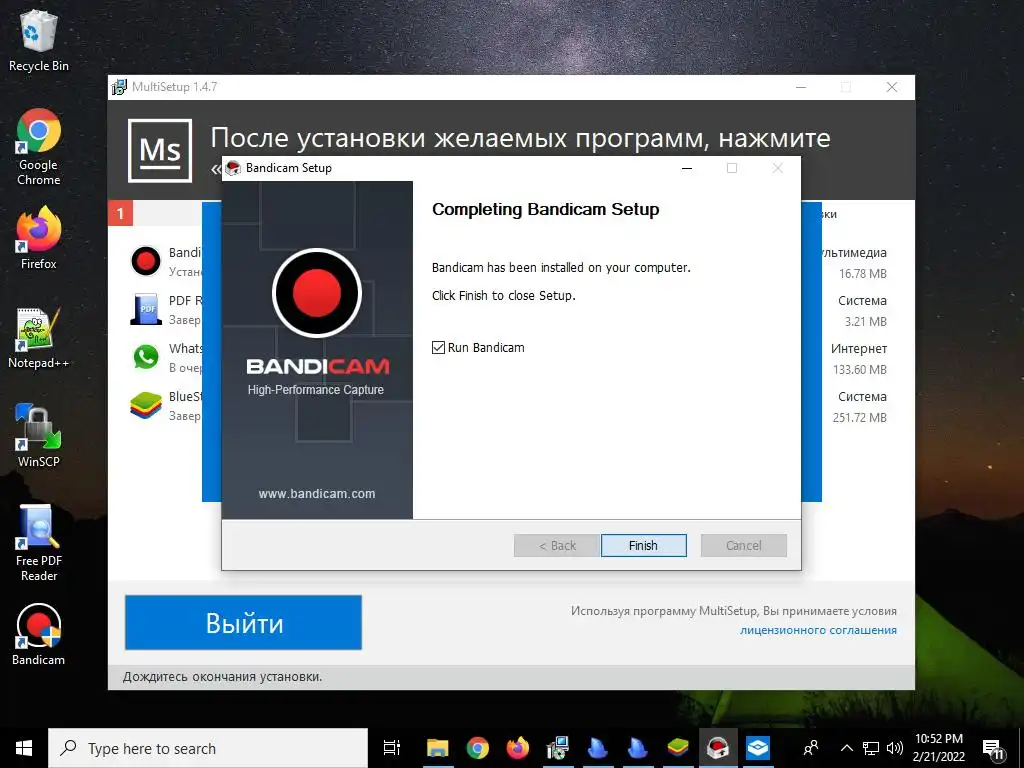Click the MultiSetup title bar icon
The height and width of the screenshot is (768, 1024).
[119, 87]
